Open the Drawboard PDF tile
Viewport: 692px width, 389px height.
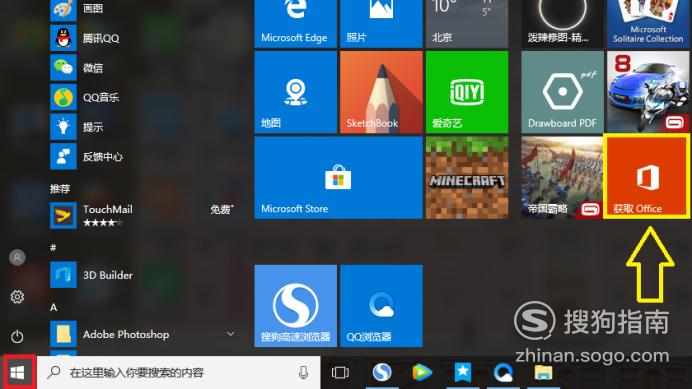pos(562,92)
